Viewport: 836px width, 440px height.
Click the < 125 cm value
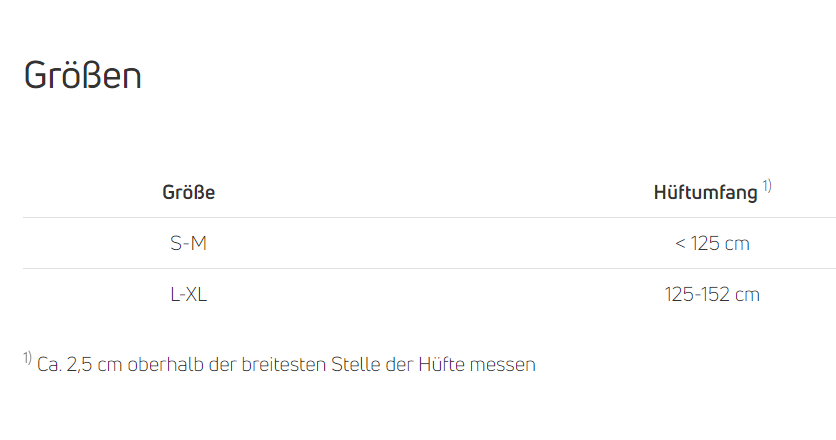click(x=712, y=243)
